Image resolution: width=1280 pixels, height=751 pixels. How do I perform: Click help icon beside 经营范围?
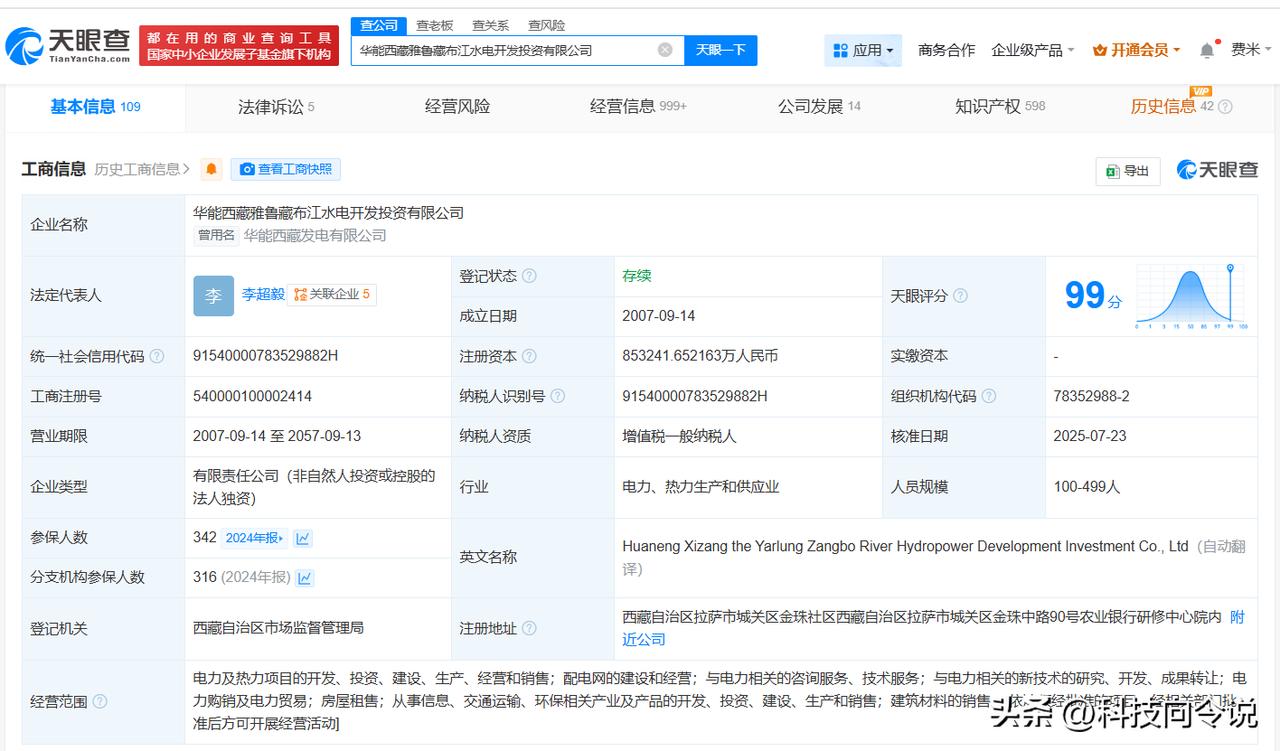pyautogui.click(x=100, y=702)
